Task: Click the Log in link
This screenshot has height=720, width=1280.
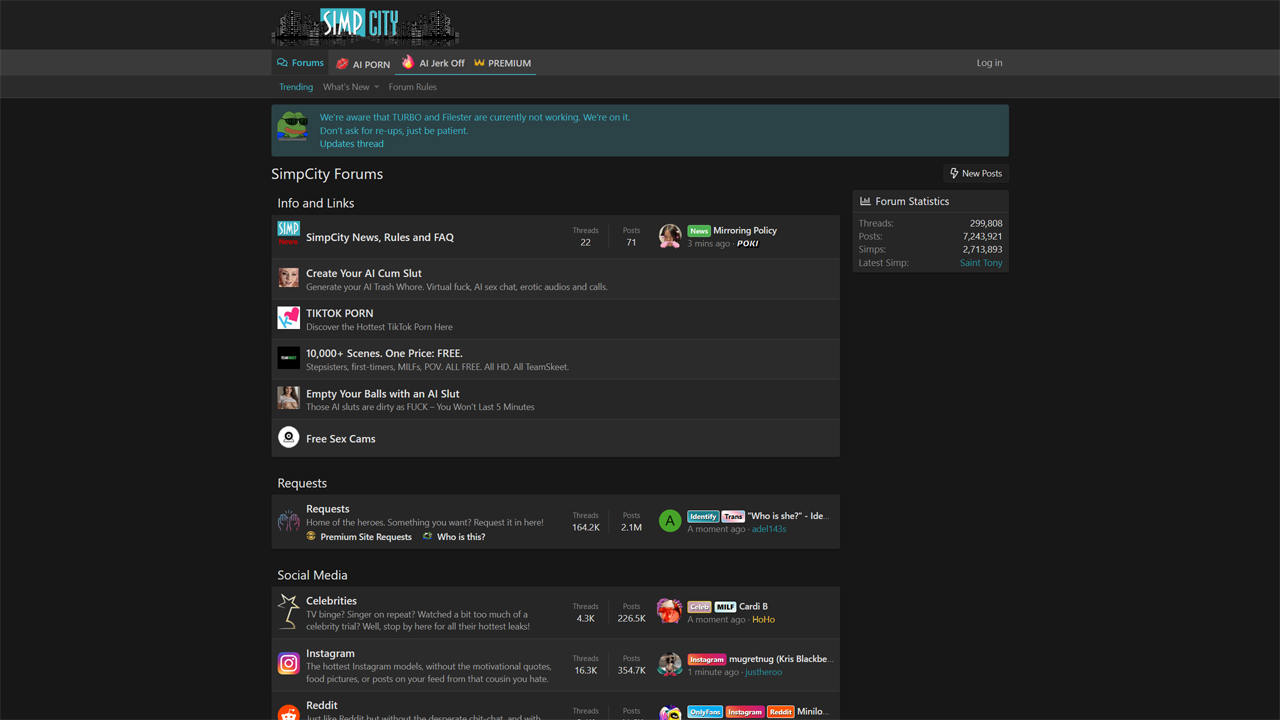Action: click(989, 63)
